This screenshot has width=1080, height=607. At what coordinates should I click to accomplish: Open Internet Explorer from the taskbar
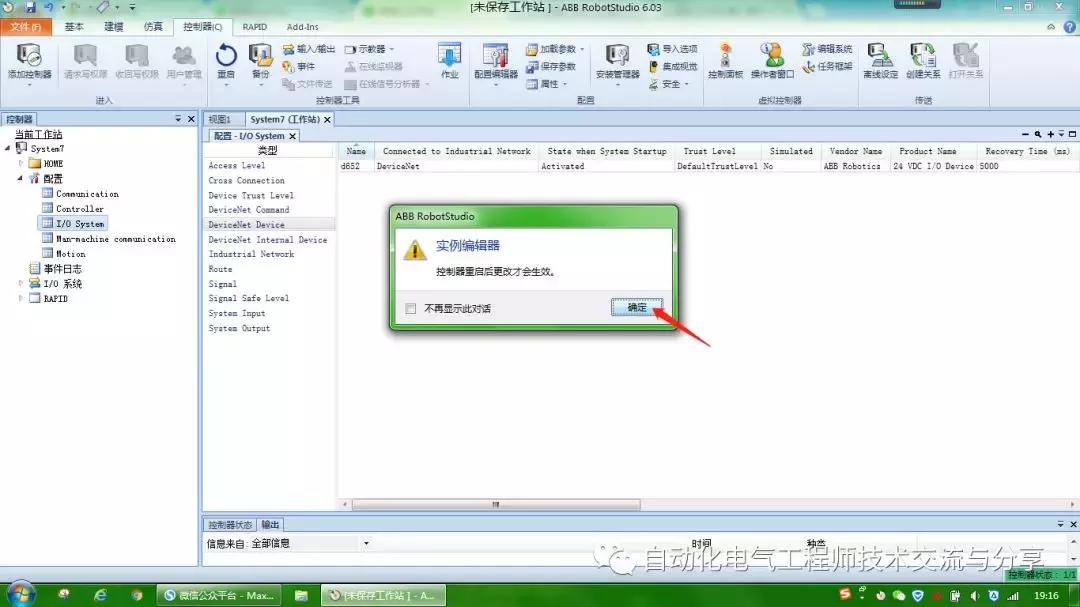(101, 595)
